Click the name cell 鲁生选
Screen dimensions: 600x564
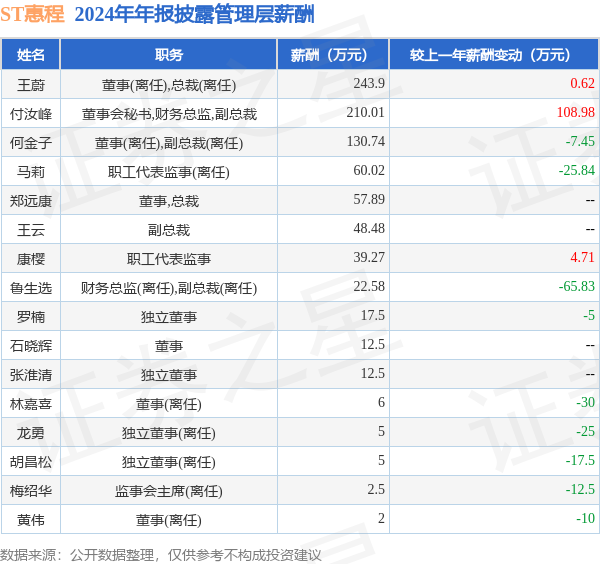click(x=31, y=288)
